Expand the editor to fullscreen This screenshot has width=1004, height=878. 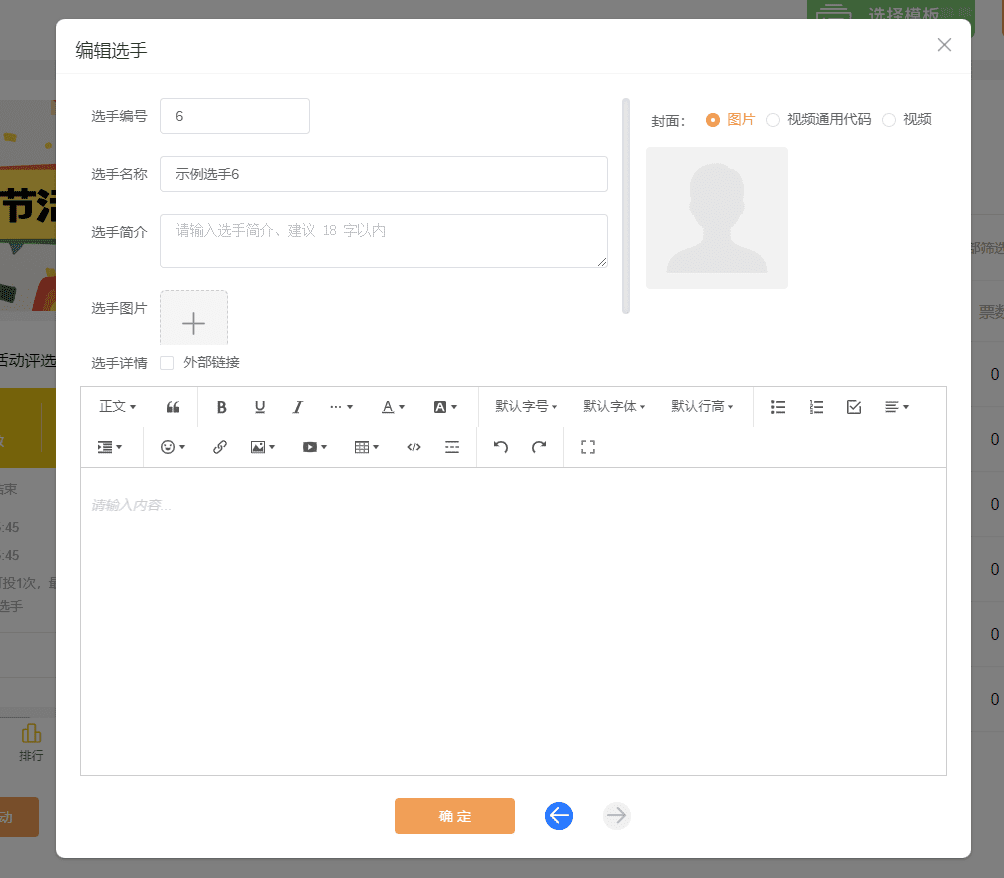tap(587, 447)
